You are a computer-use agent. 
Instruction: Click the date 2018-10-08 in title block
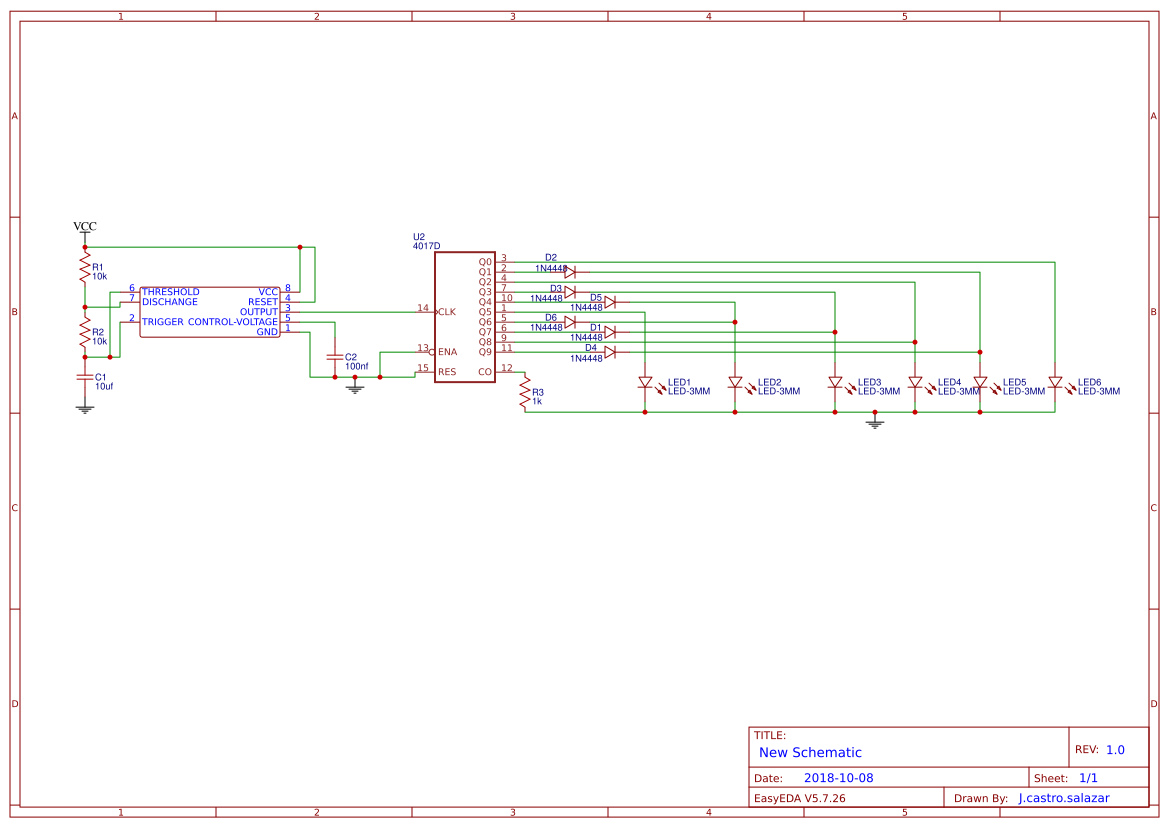[x=841, y=776]
